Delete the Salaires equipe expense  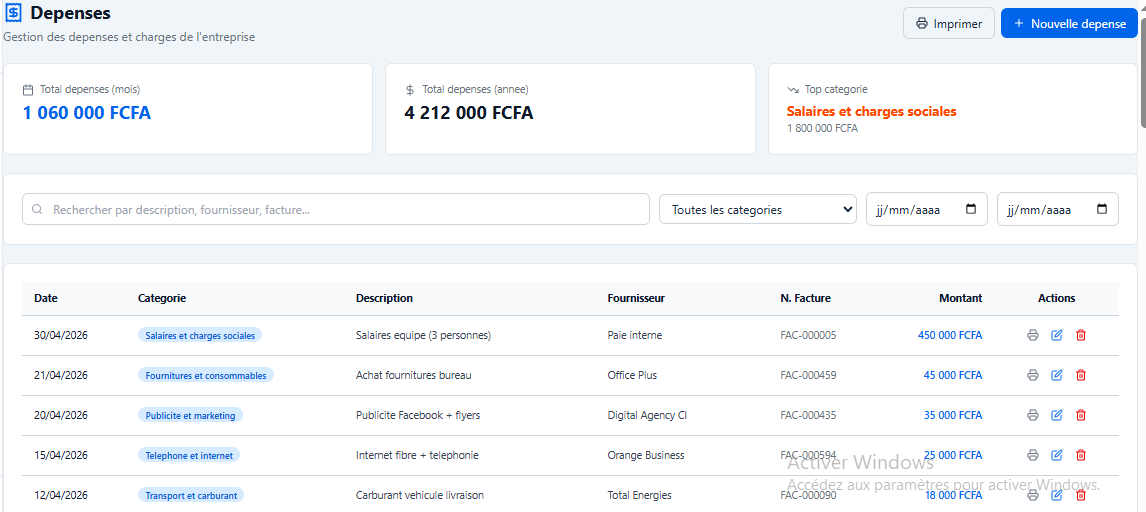1081,335
